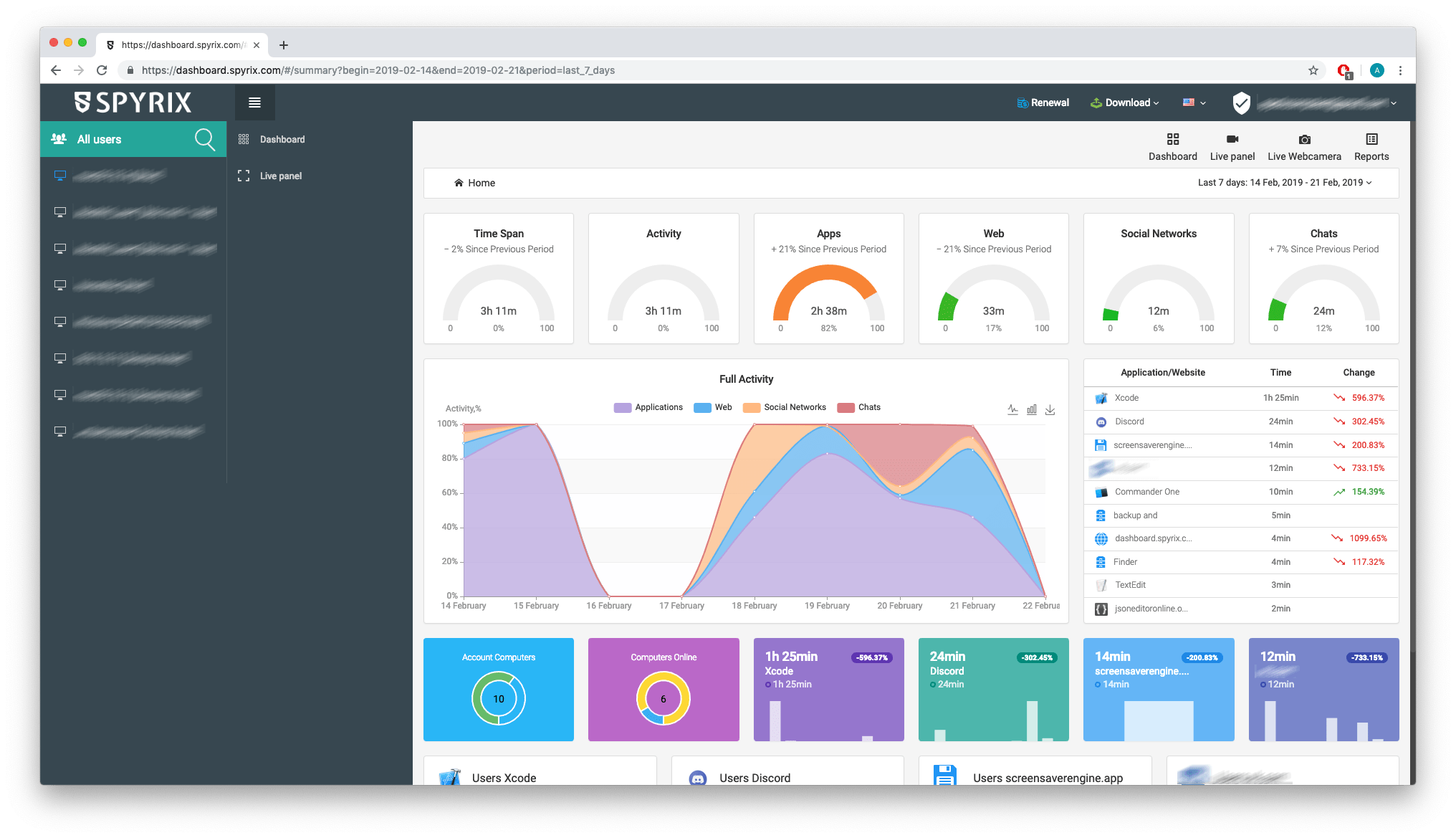The width and height of the screenshot is (1456, 838).
Task: Open the Account Computers card
Action: pos(499,690)
